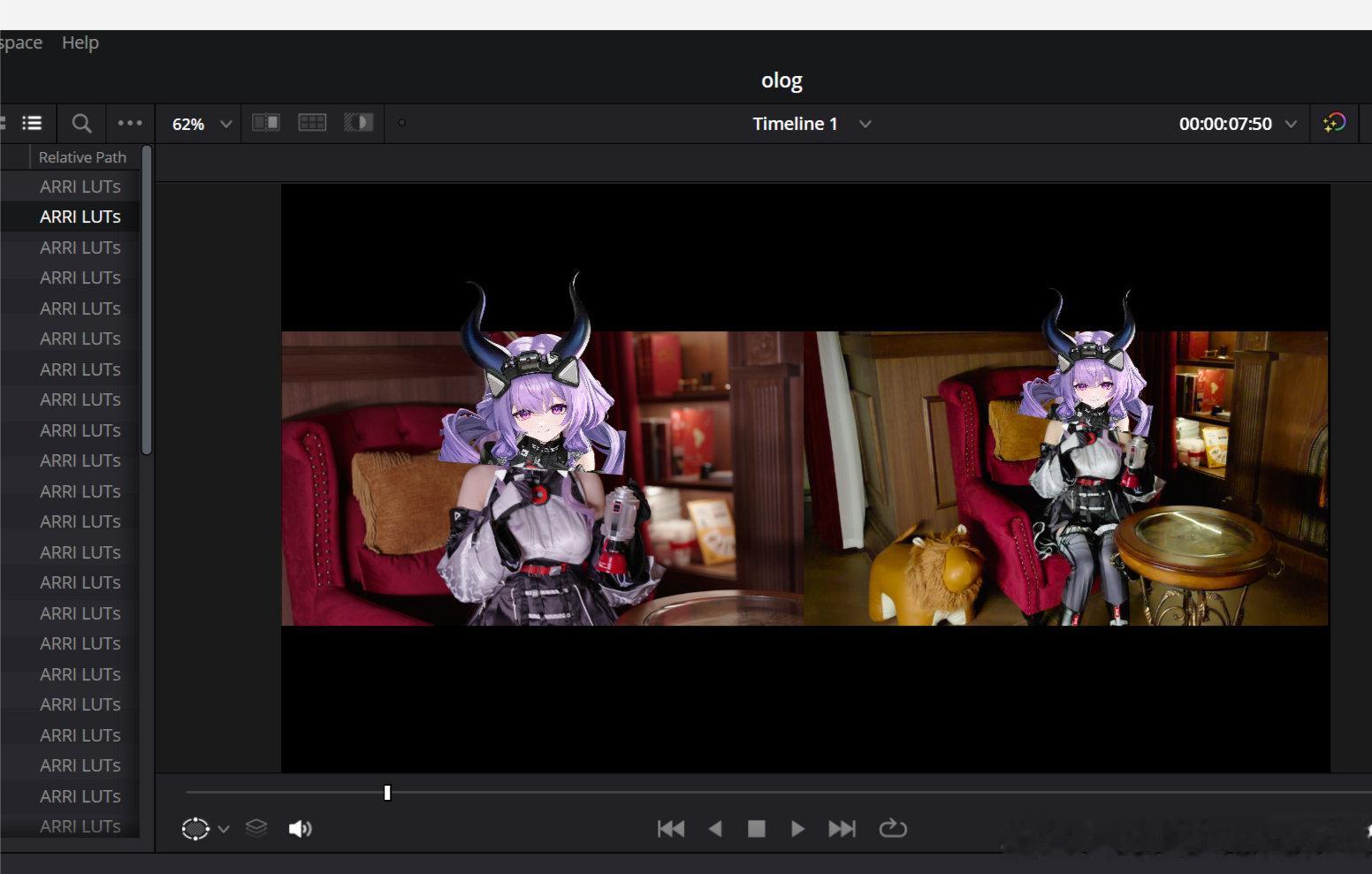Screen dimensions: 1372x874
Task: Click the stacked layers overlay icon
Action: coord(256,828)
